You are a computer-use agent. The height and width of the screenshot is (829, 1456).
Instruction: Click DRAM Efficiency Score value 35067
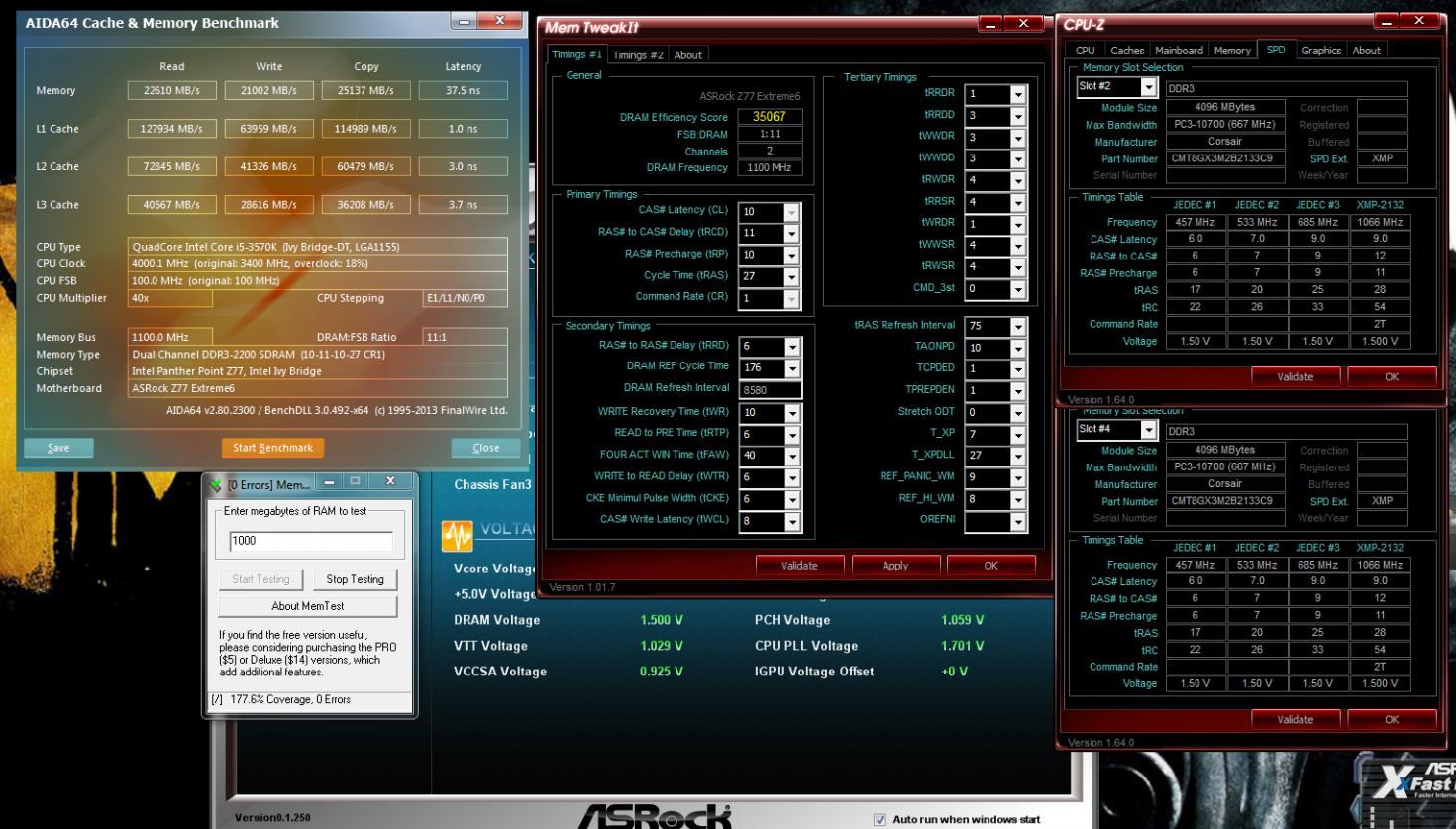click(x=770, y=117)
